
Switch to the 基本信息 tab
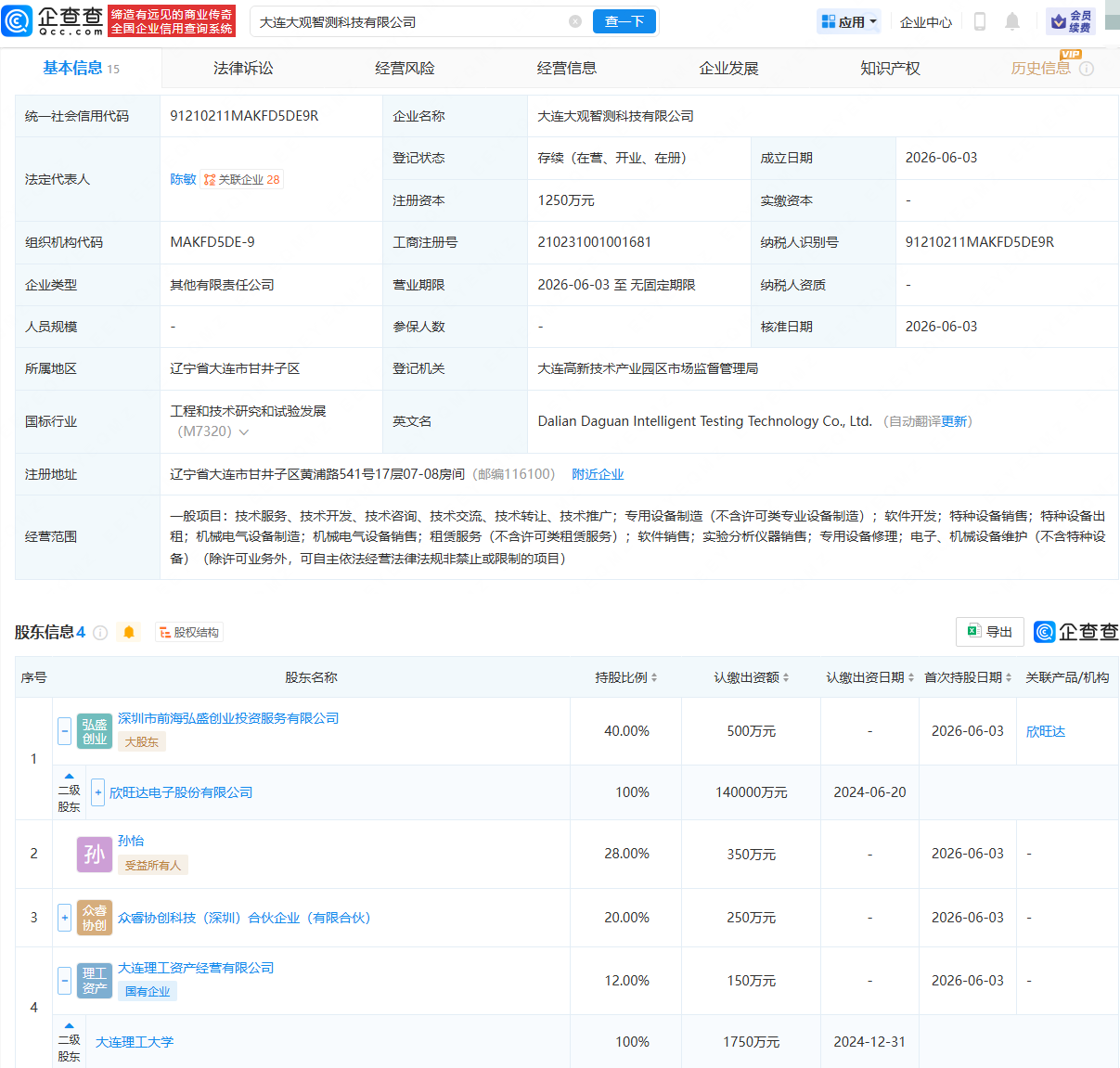pyautogui.click(x=81, y=69)
